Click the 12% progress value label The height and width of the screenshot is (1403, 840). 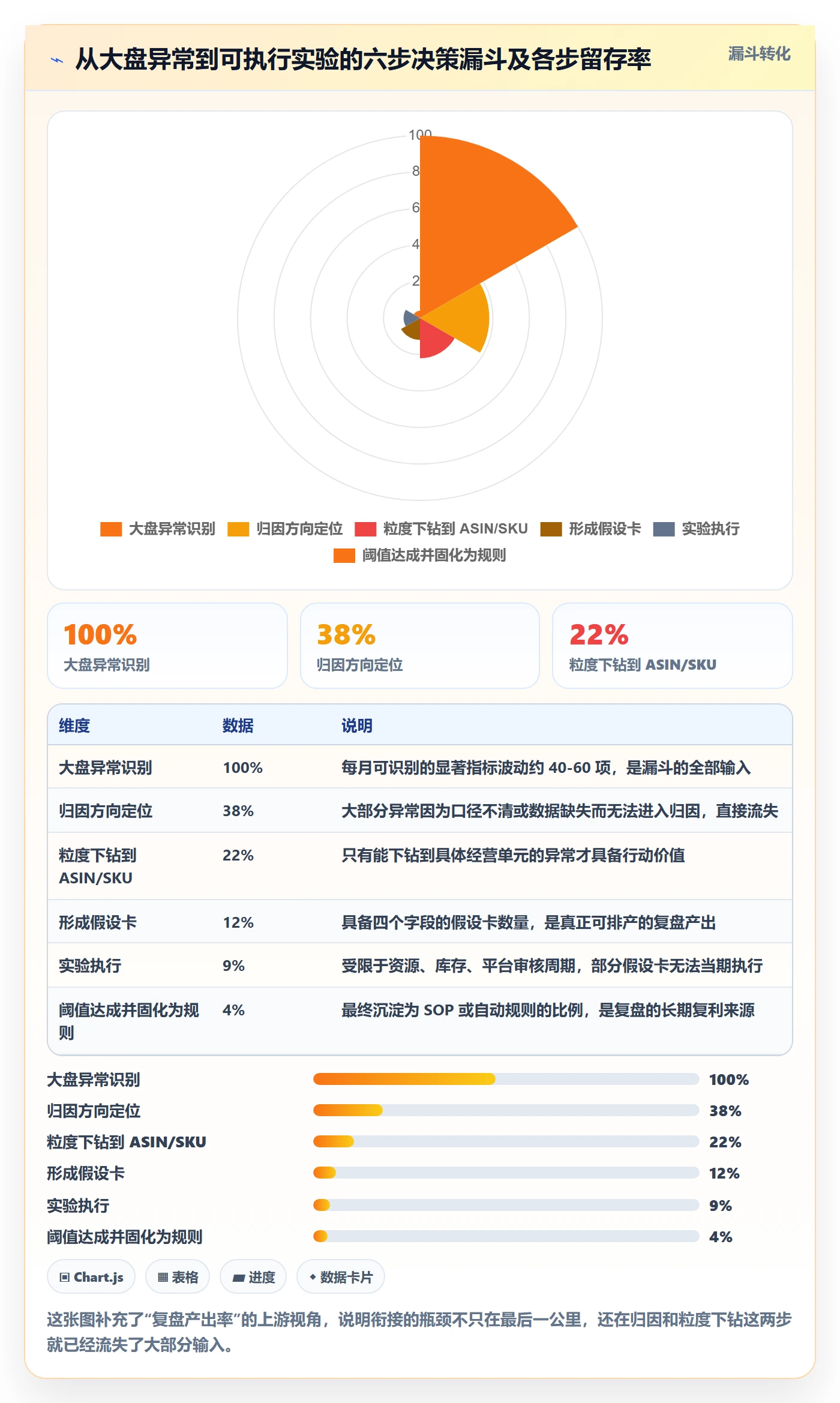[x=724, y=1173]
